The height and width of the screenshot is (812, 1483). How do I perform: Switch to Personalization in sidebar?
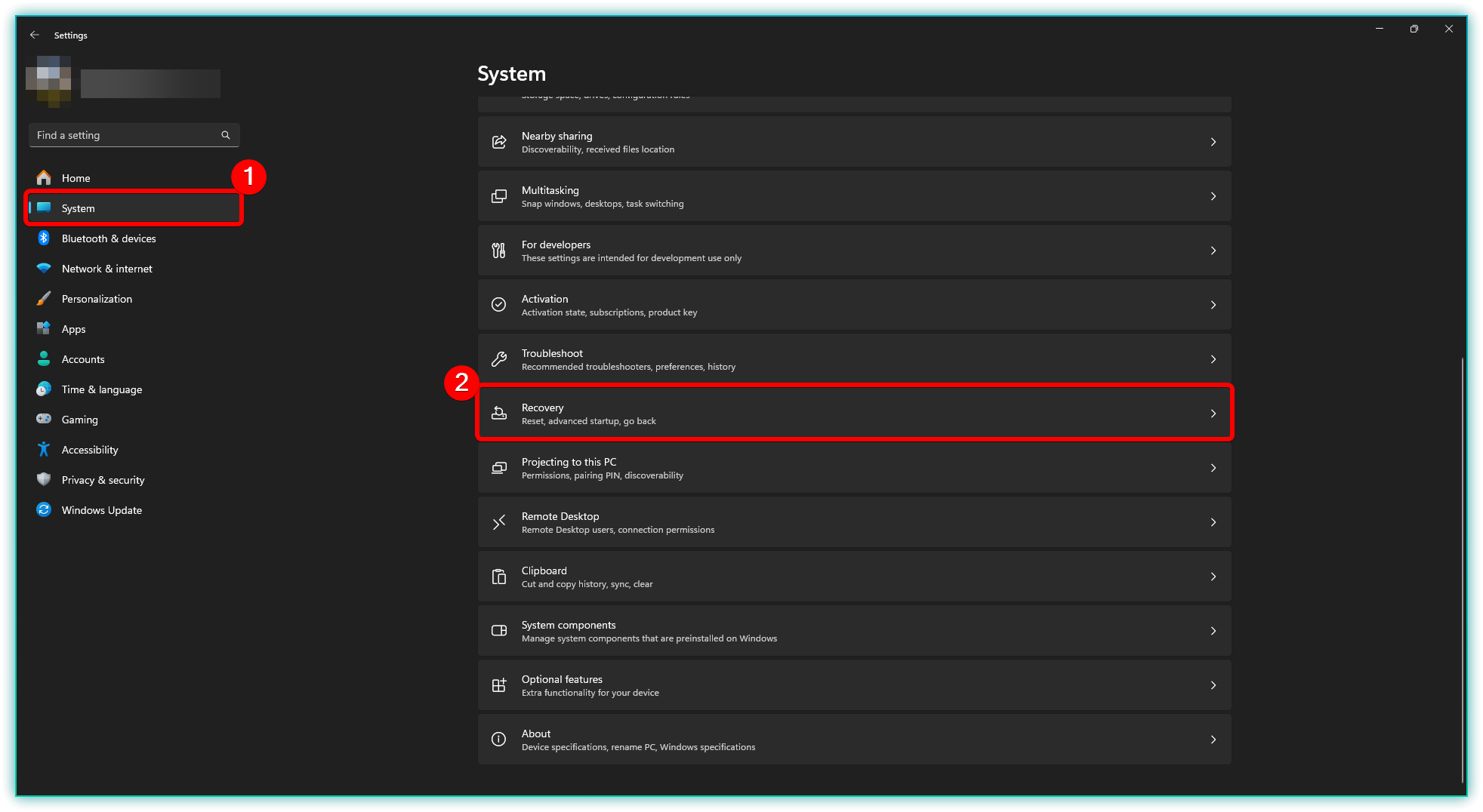(x=97, y=299)
